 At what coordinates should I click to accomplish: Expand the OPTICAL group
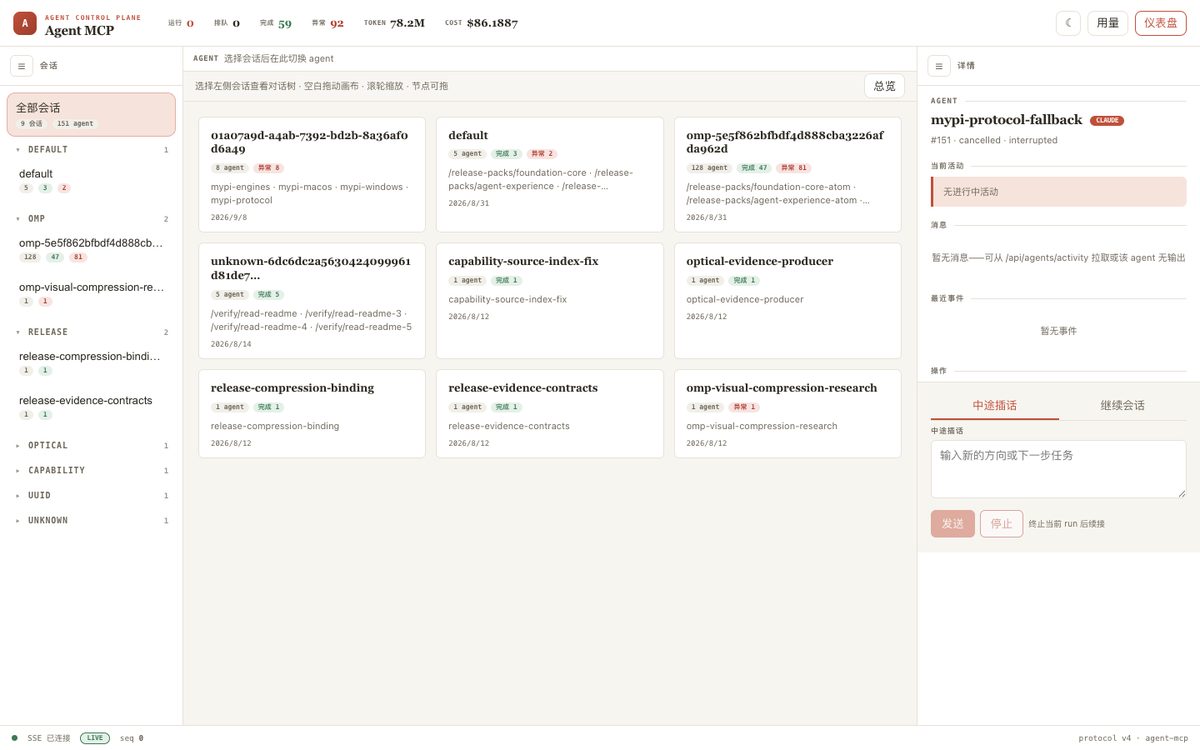[x=91, y=445]
